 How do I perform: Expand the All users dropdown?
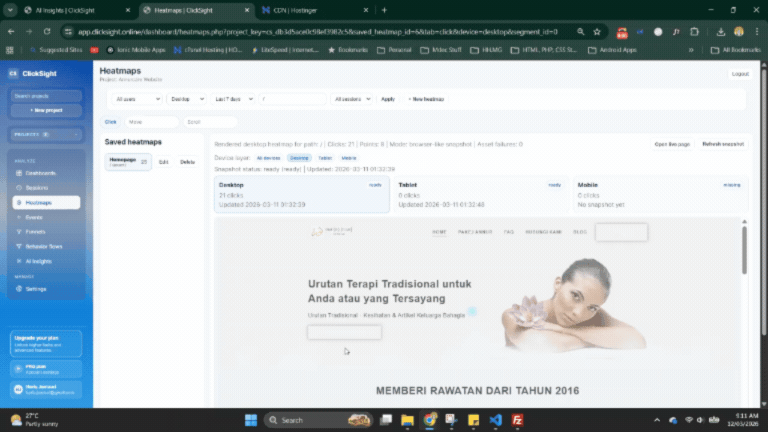click(x=137, y=99)
